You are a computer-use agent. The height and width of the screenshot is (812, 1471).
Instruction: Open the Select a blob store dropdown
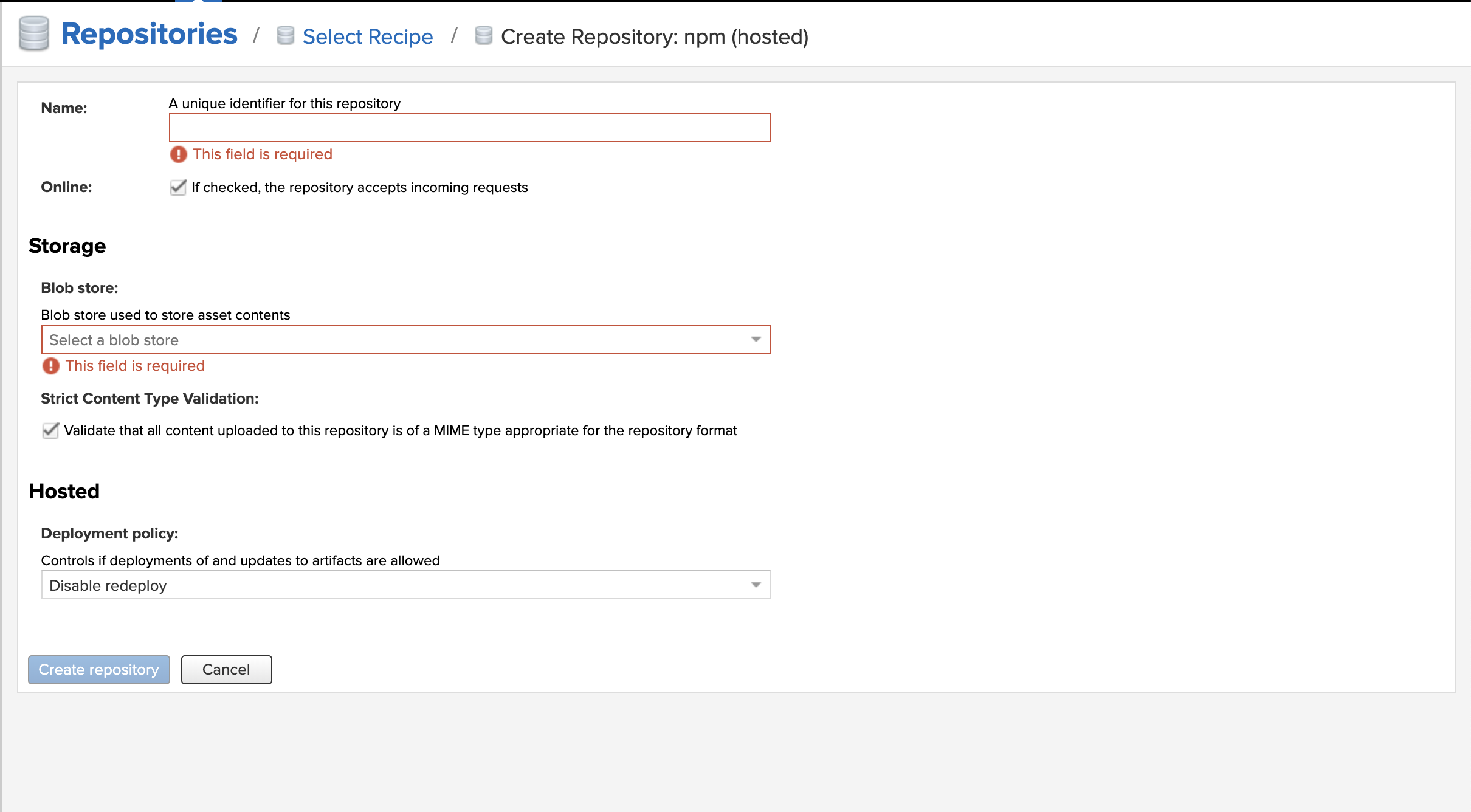[401, 339]
